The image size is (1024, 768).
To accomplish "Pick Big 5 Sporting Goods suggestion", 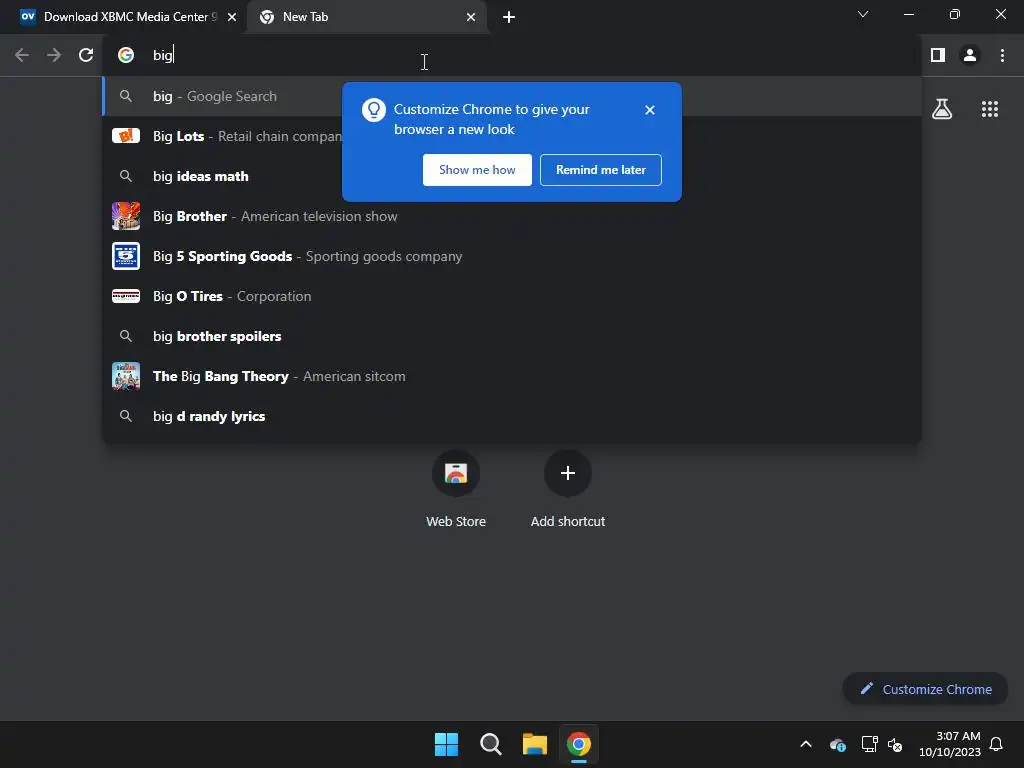I will pyautogui.click(x=512, y=256).
